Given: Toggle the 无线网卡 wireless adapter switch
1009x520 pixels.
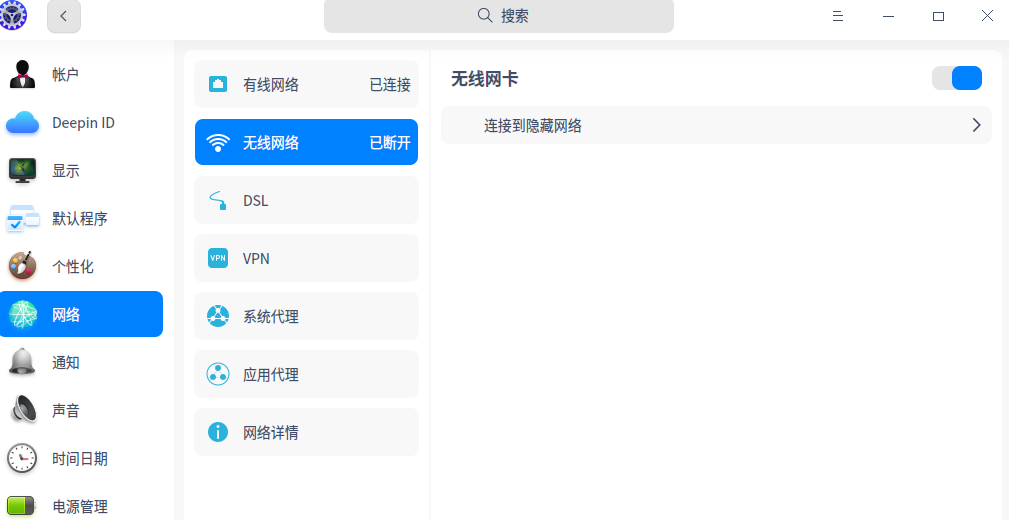Looking at the screenshot, I should click(957, 78).
